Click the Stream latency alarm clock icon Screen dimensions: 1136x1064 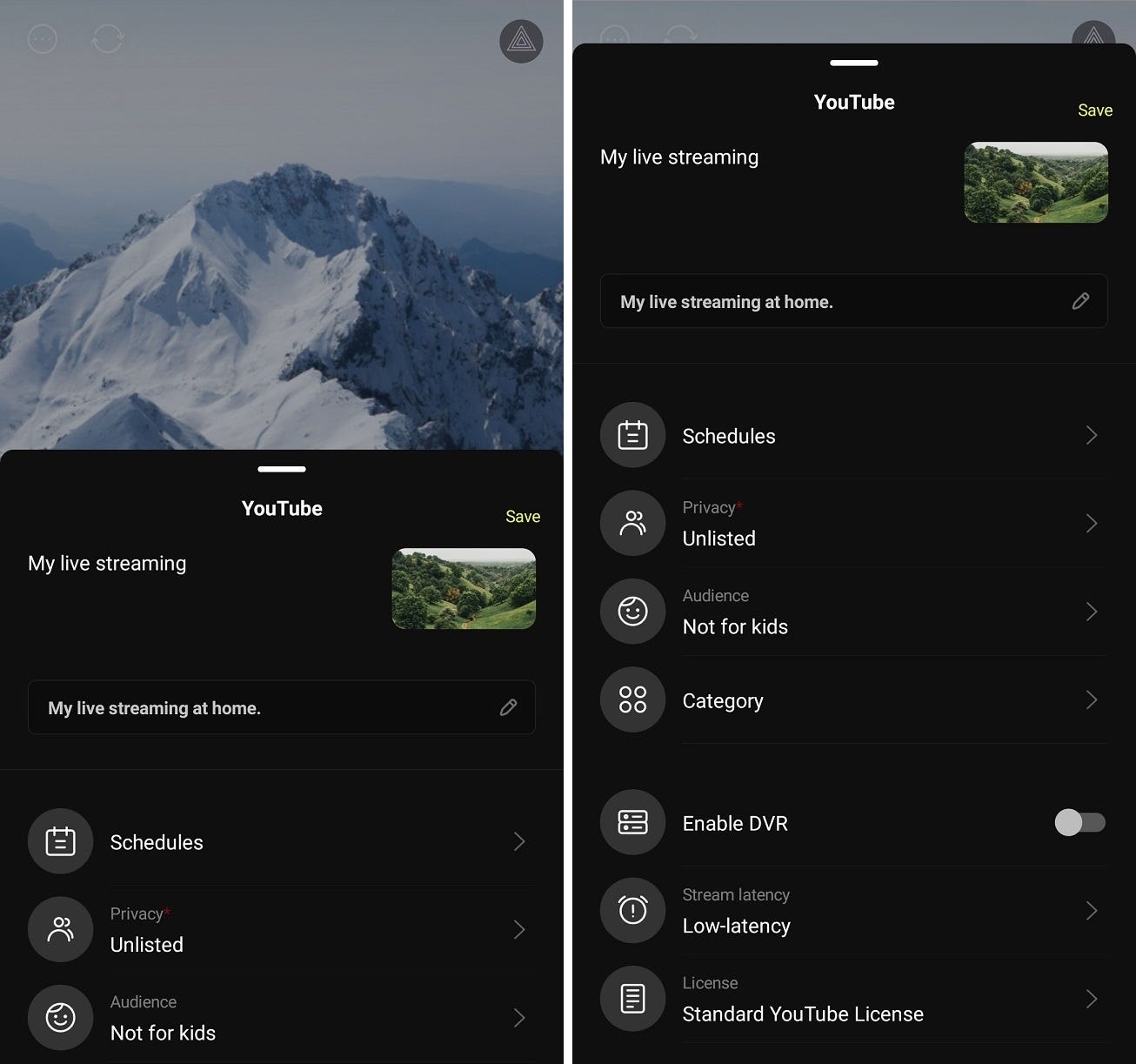tap(632, 911)
